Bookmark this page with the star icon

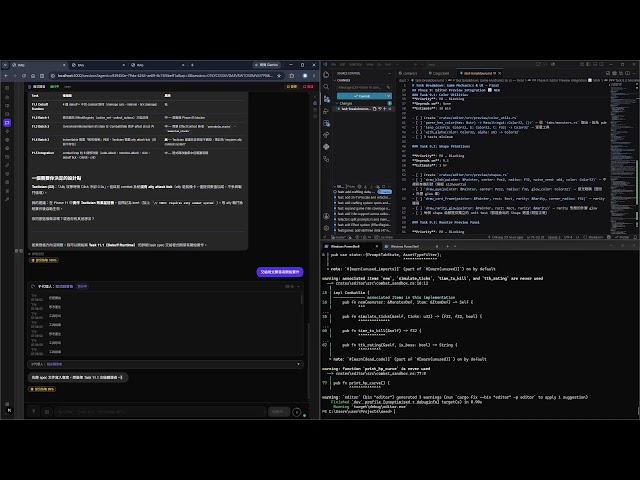tap(279, 76)
